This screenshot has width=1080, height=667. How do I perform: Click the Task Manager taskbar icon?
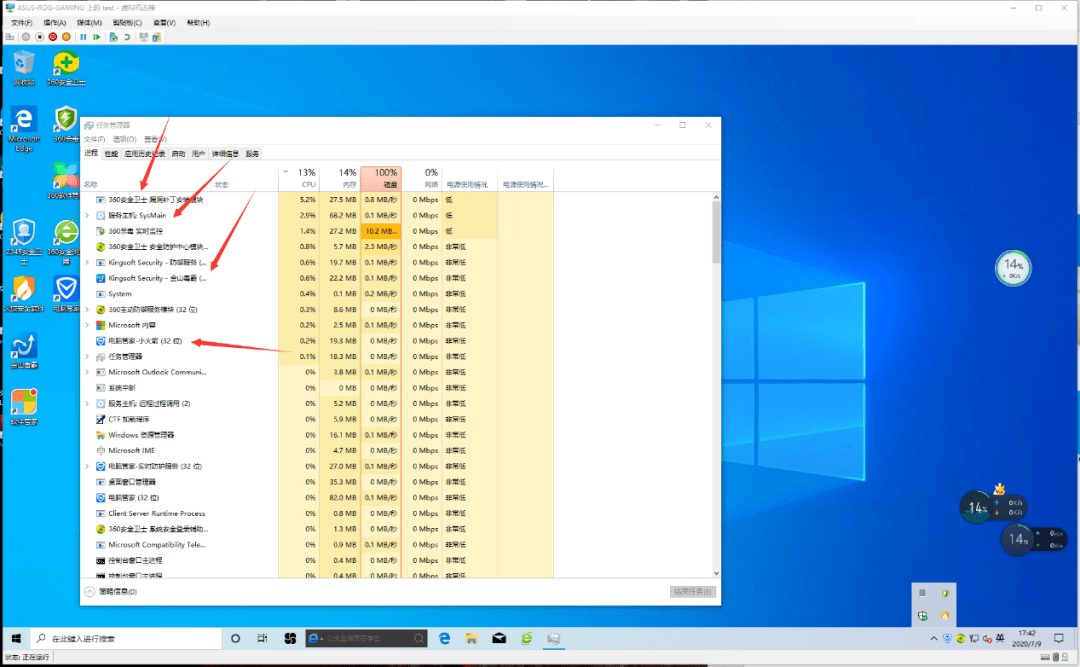[553, 639]
